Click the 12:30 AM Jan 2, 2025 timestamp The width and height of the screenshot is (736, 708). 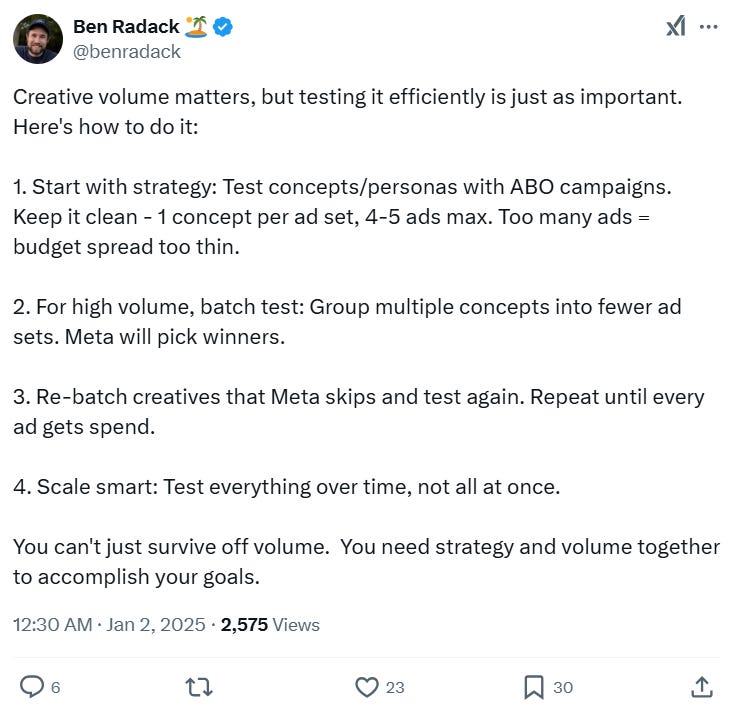(x=111, y=625)
